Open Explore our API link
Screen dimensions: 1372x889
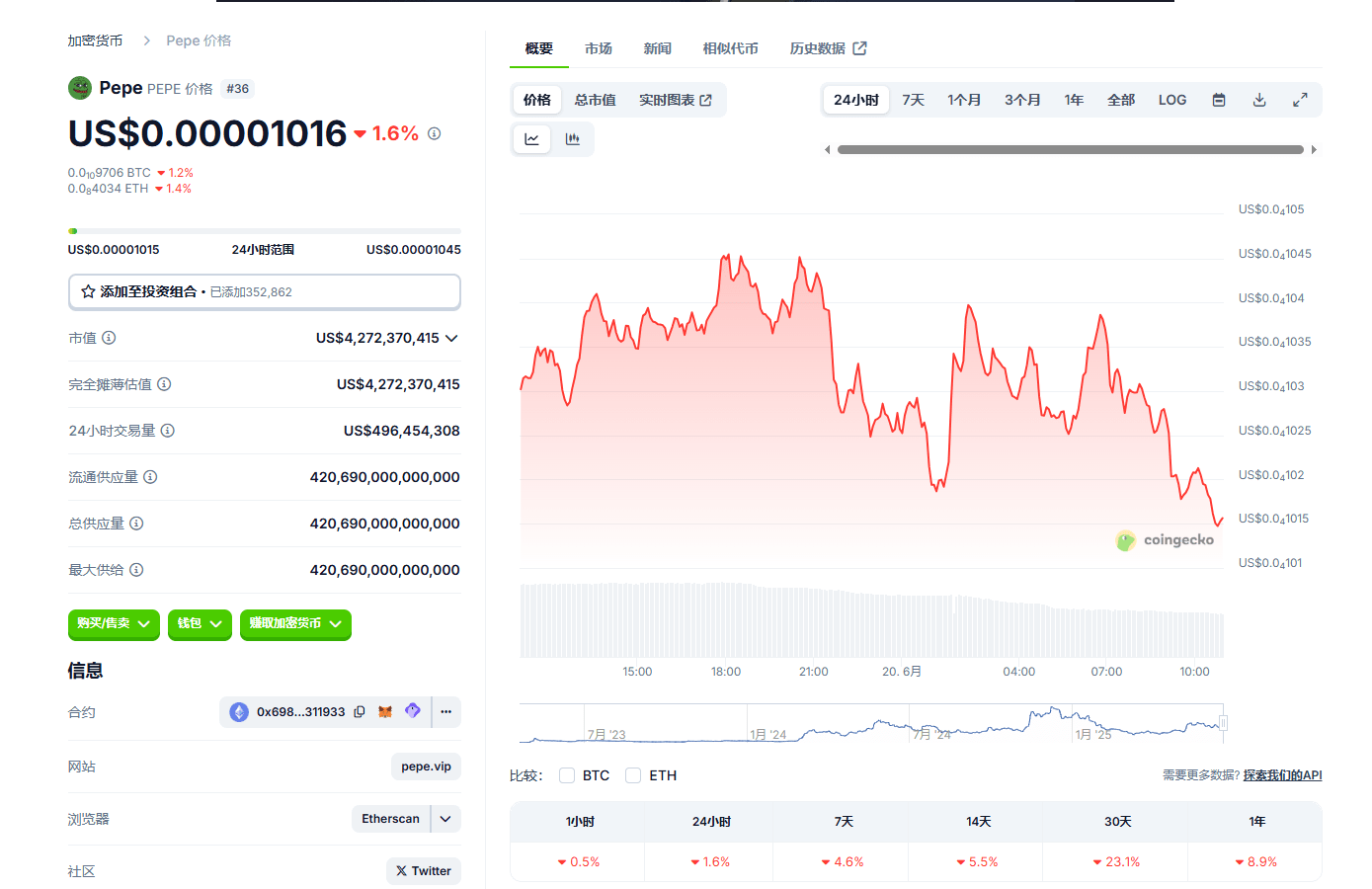[1282, 775]
